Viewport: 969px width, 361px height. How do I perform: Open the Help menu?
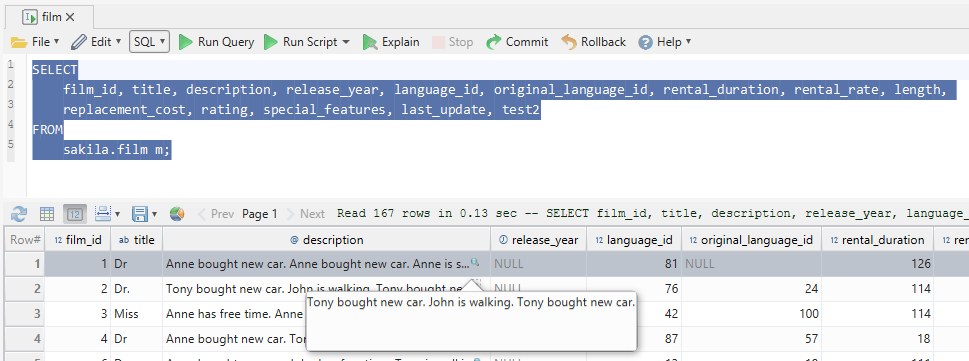[x=664, y=42]
